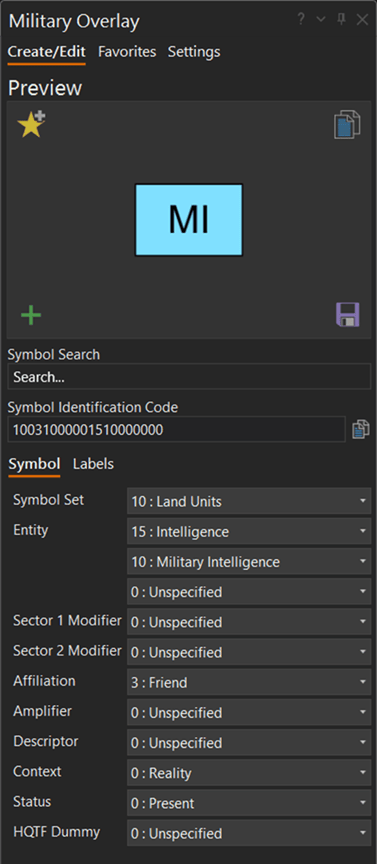This screenshot has height=864, width=377.
Task: Add symbol to favorites star icon
Action: pyautogui.click(x=31, y=124)
